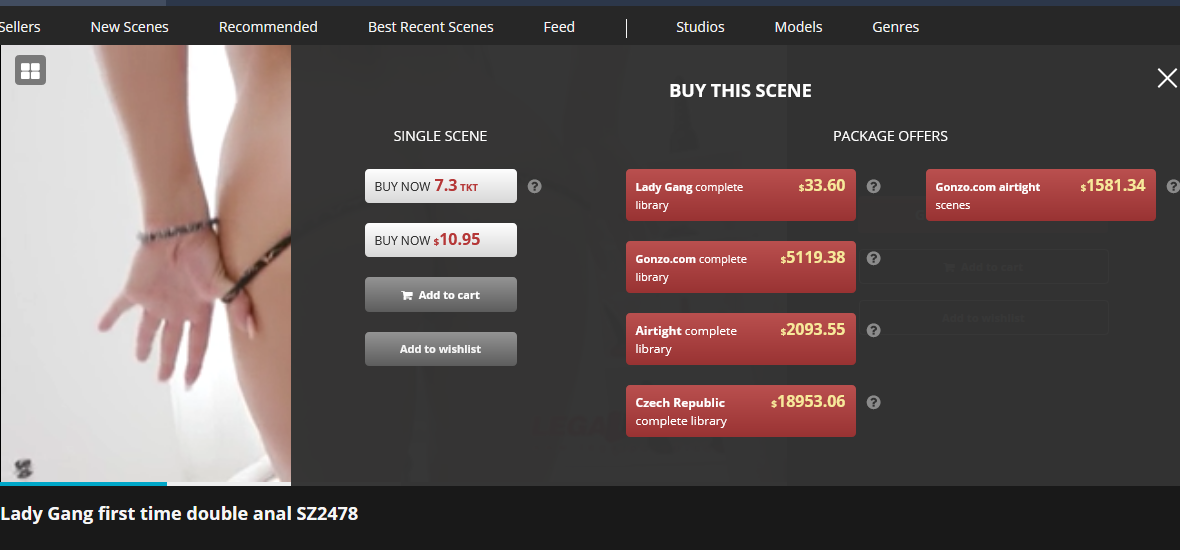
Task: Add the scene to cart
Action: click(440, 295)
